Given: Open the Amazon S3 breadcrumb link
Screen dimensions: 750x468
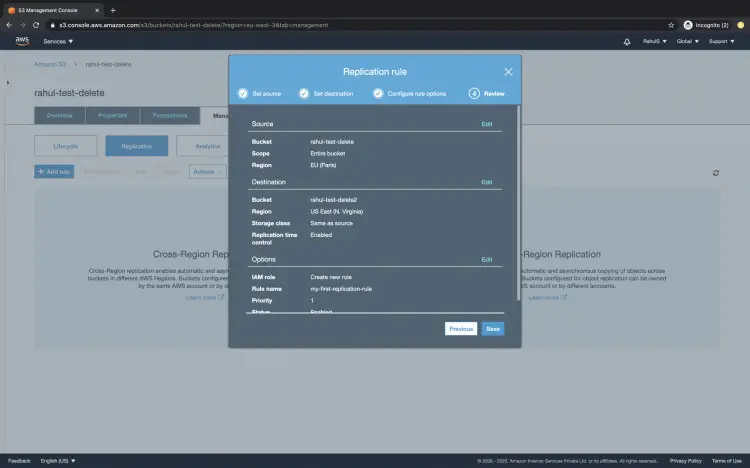Looking at the screenshot, I should 50,64.
